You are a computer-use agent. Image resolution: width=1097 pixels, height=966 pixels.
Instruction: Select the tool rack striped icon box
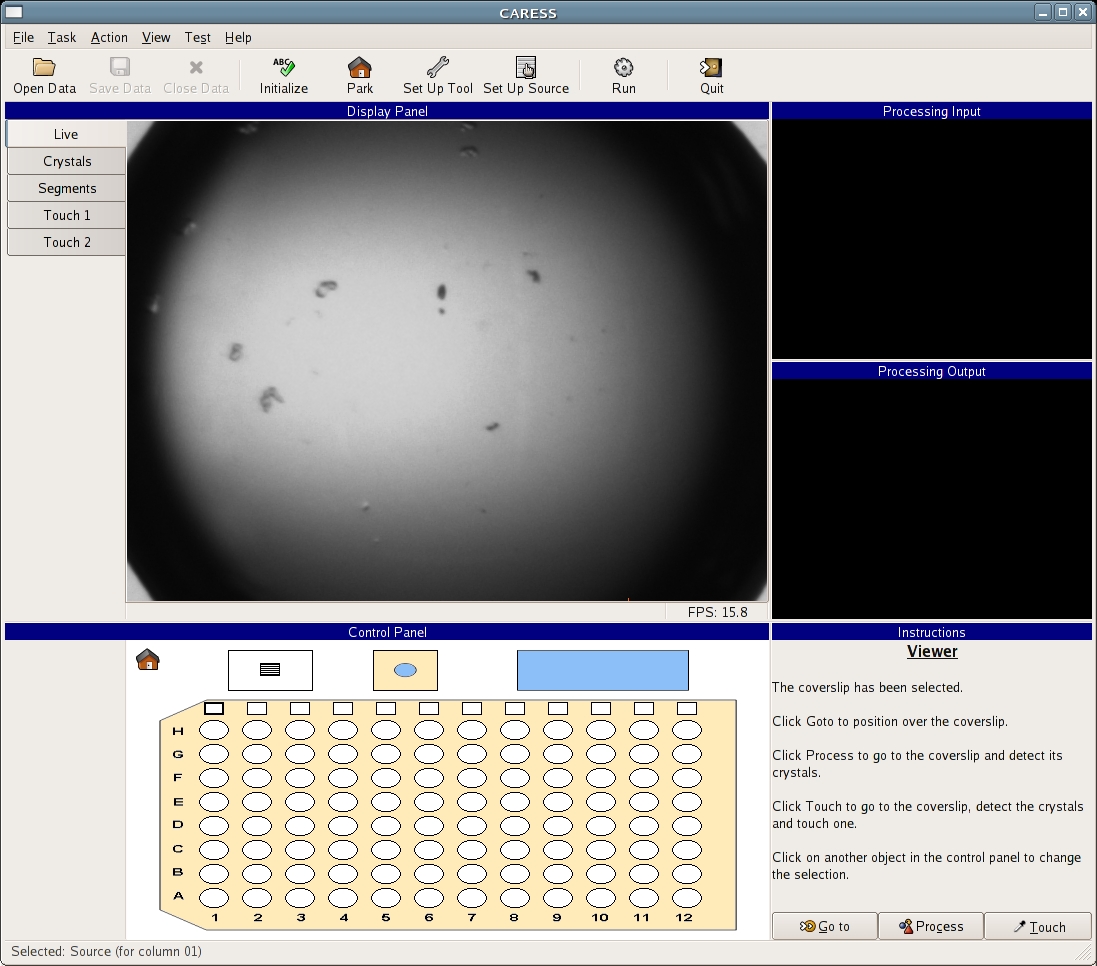tap(270, 670)
